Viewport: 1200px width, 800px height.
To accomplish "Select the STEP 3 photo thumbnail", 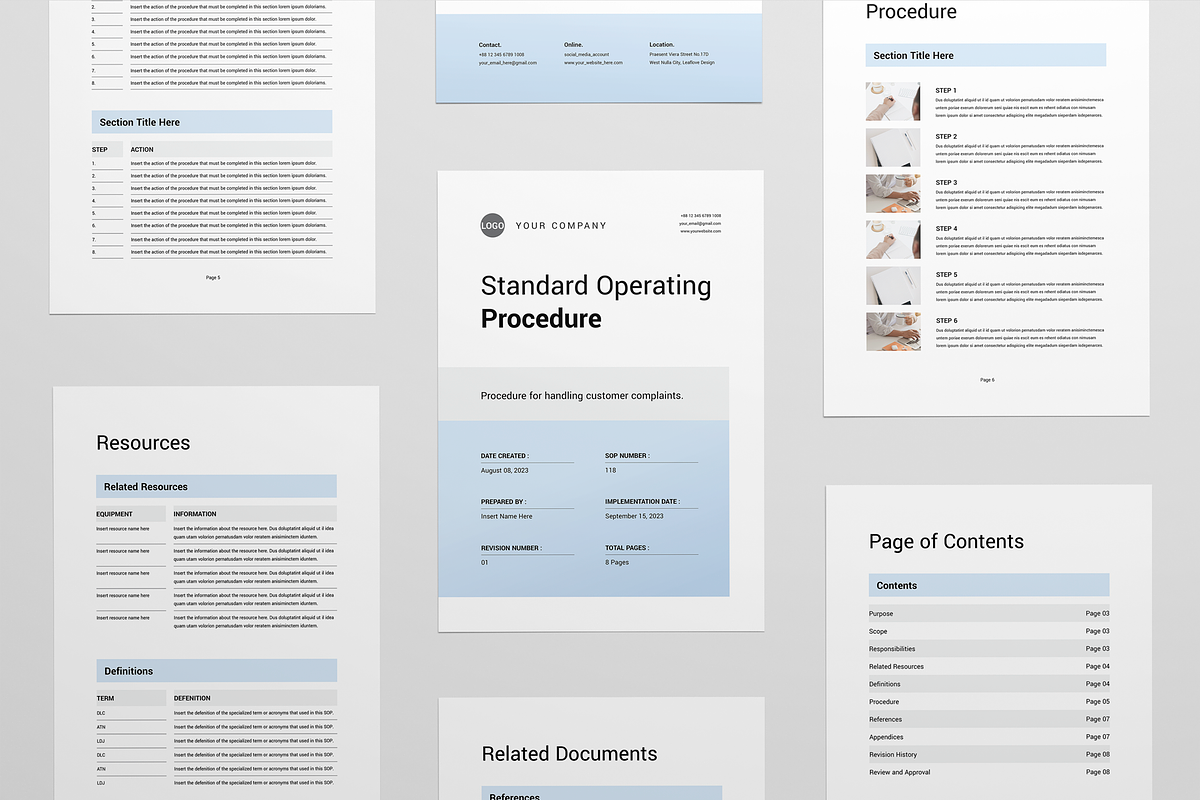I will click(x=893, y=193).
